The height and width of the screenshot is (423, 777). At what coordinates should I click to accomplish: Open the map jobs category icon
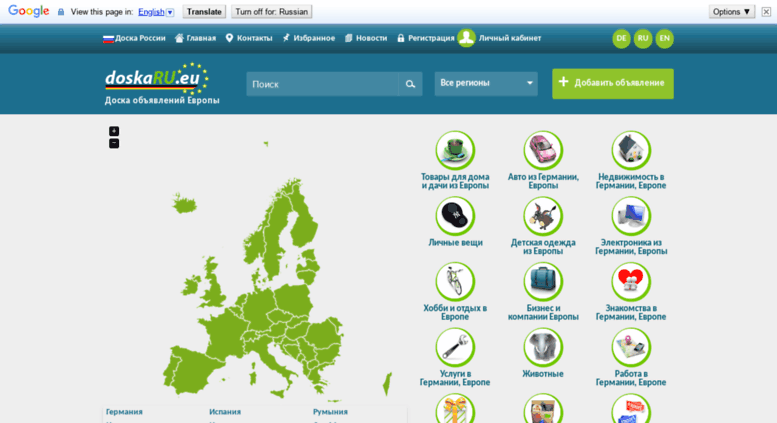(x=630, y=347)
